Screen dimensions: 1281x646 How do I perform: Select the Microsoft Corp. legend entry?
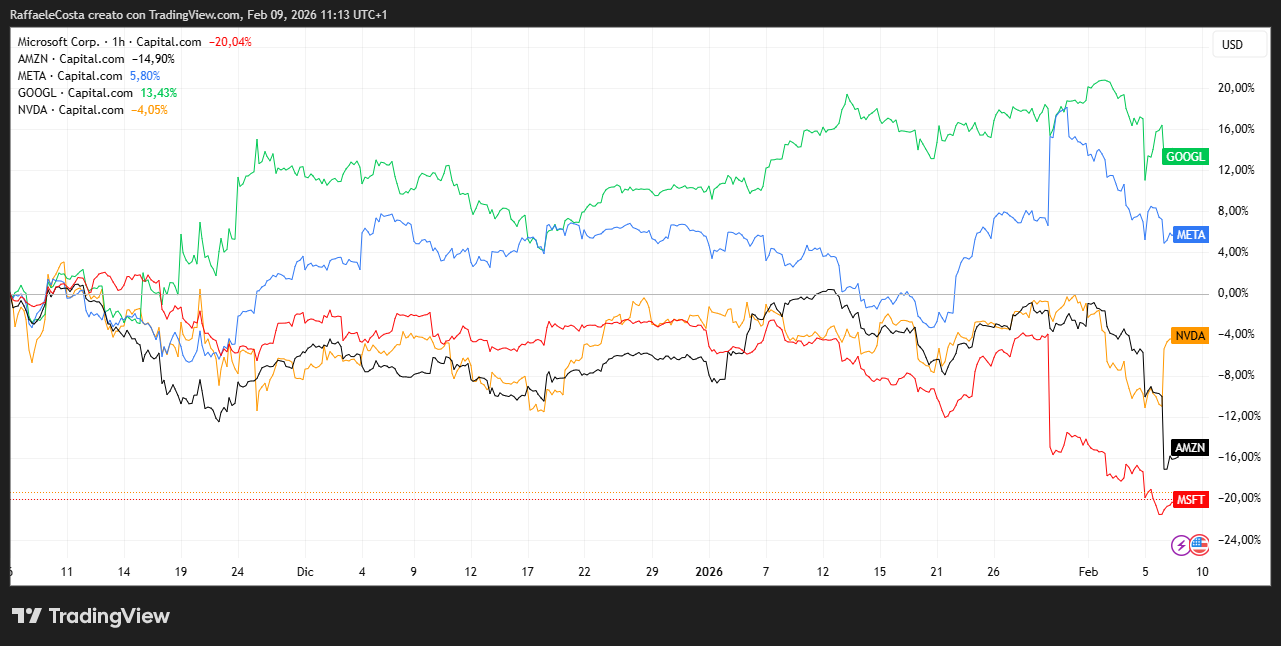tap(60, 42)
